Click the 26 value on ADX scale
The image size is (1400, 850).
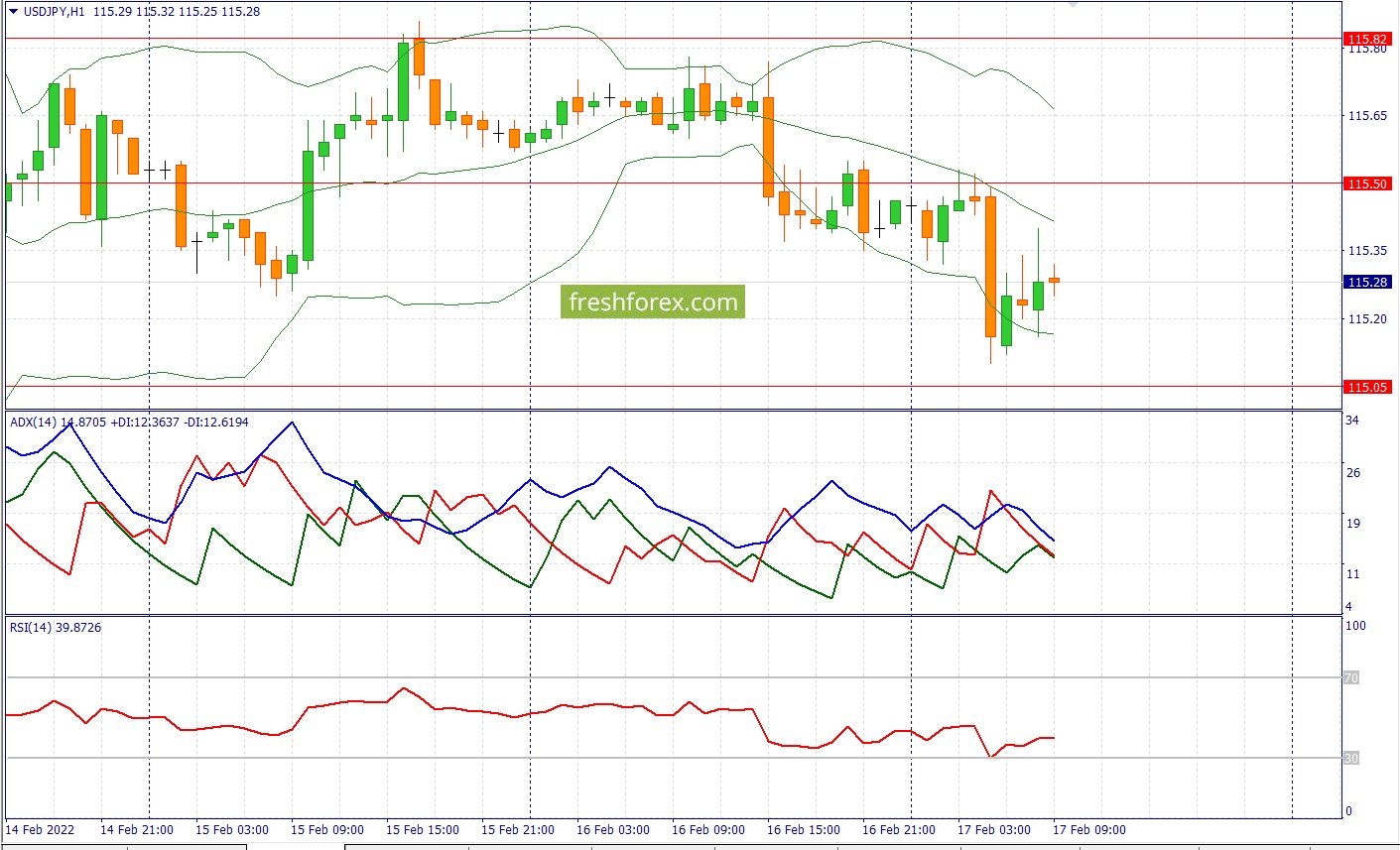(x=1352, y=473)
